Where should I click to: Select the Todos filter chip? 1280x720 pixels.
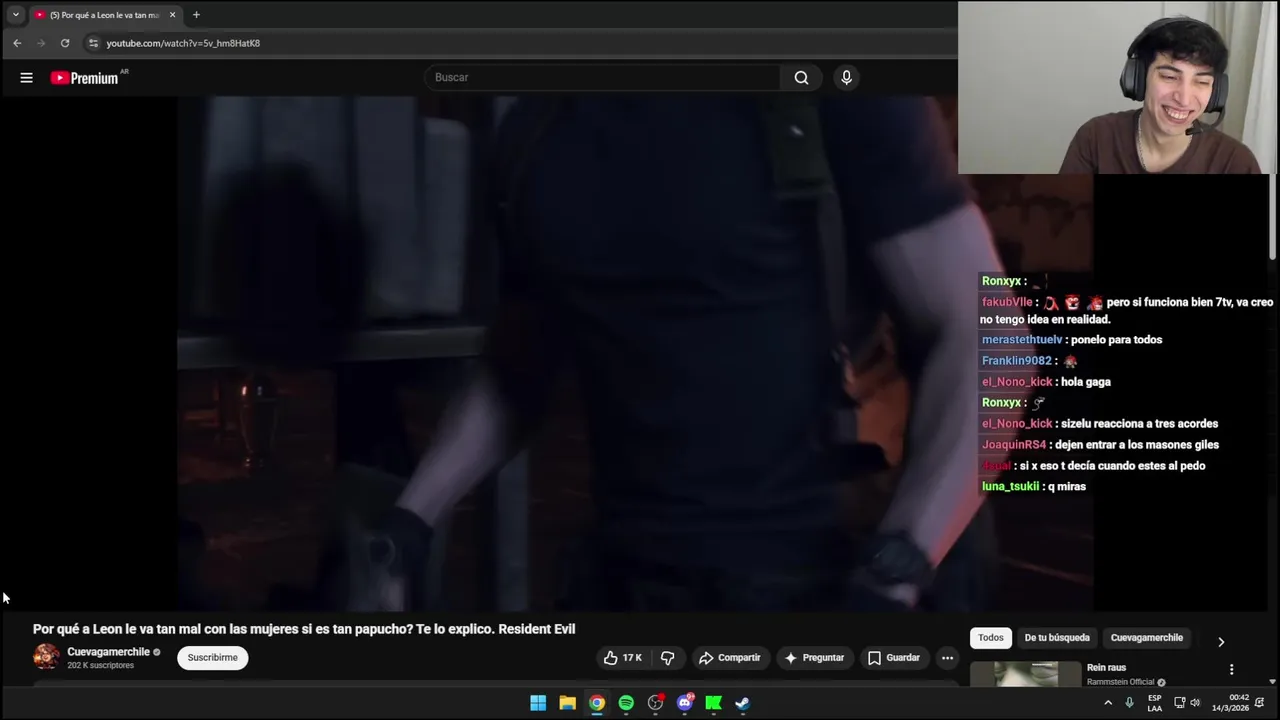click(x=991, y=638)
